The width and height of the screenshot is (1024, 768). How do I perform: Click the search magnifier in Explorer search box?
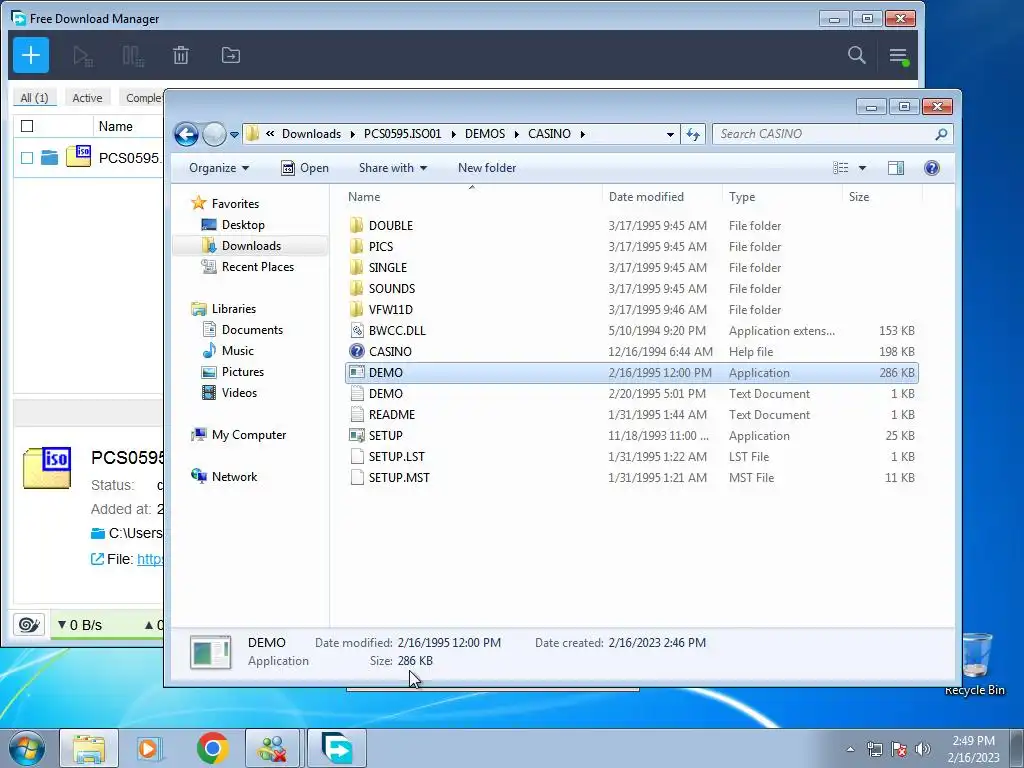pyautogui.click(x=940, y=134)
